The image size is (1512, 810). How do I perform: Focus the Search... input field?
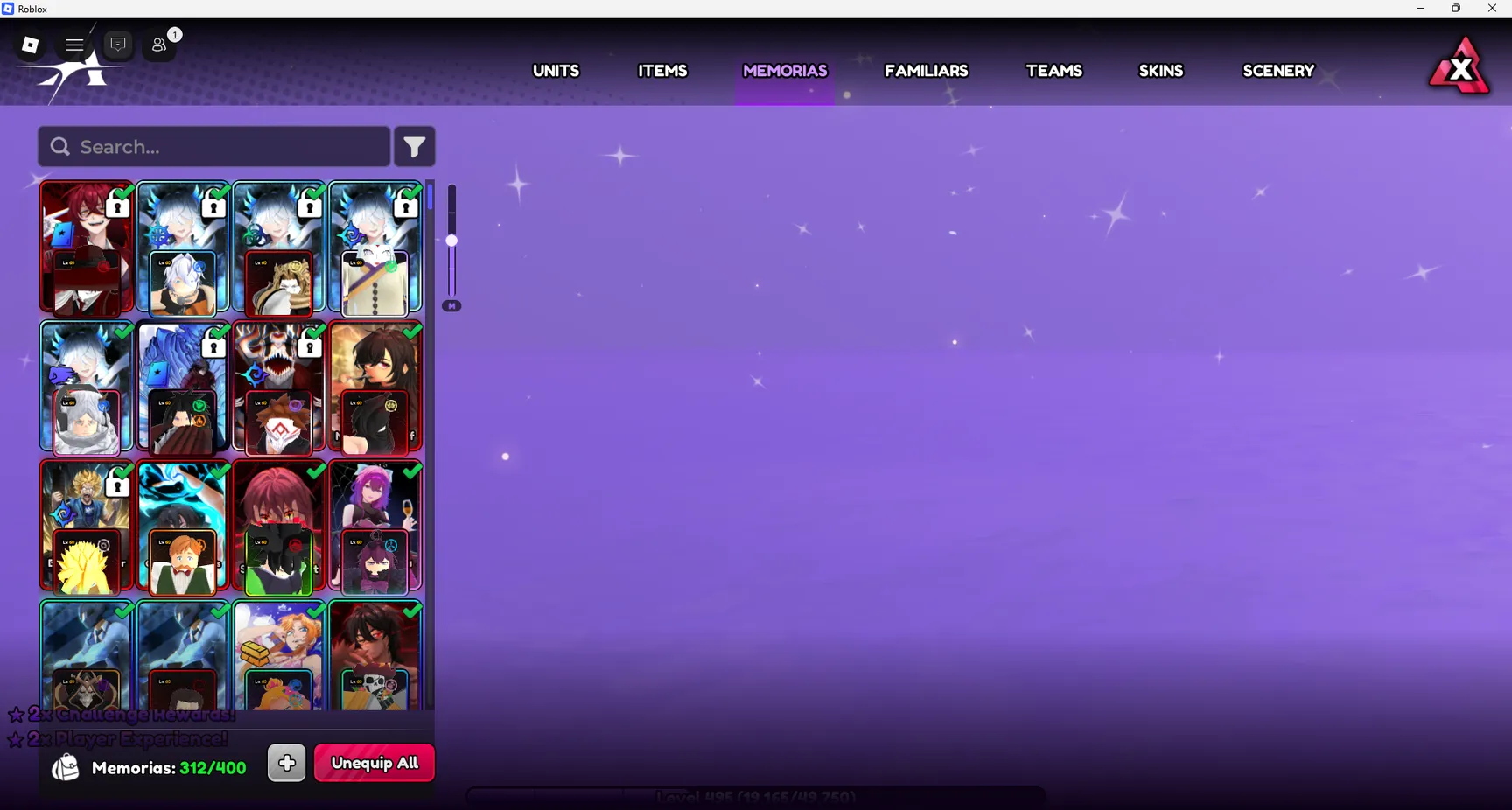[x=214, y=146]
